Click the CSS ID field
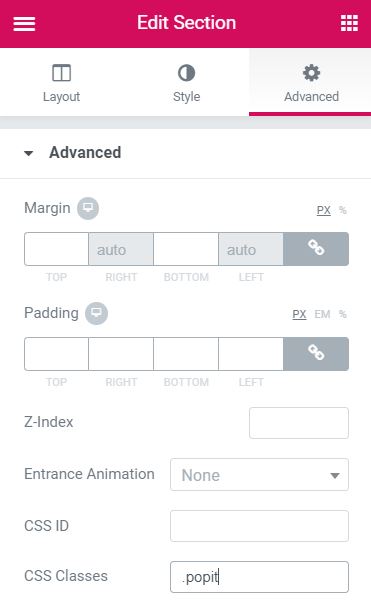Image resolution: width=371 pixels, height=607 pixels. tap(259, 526)
